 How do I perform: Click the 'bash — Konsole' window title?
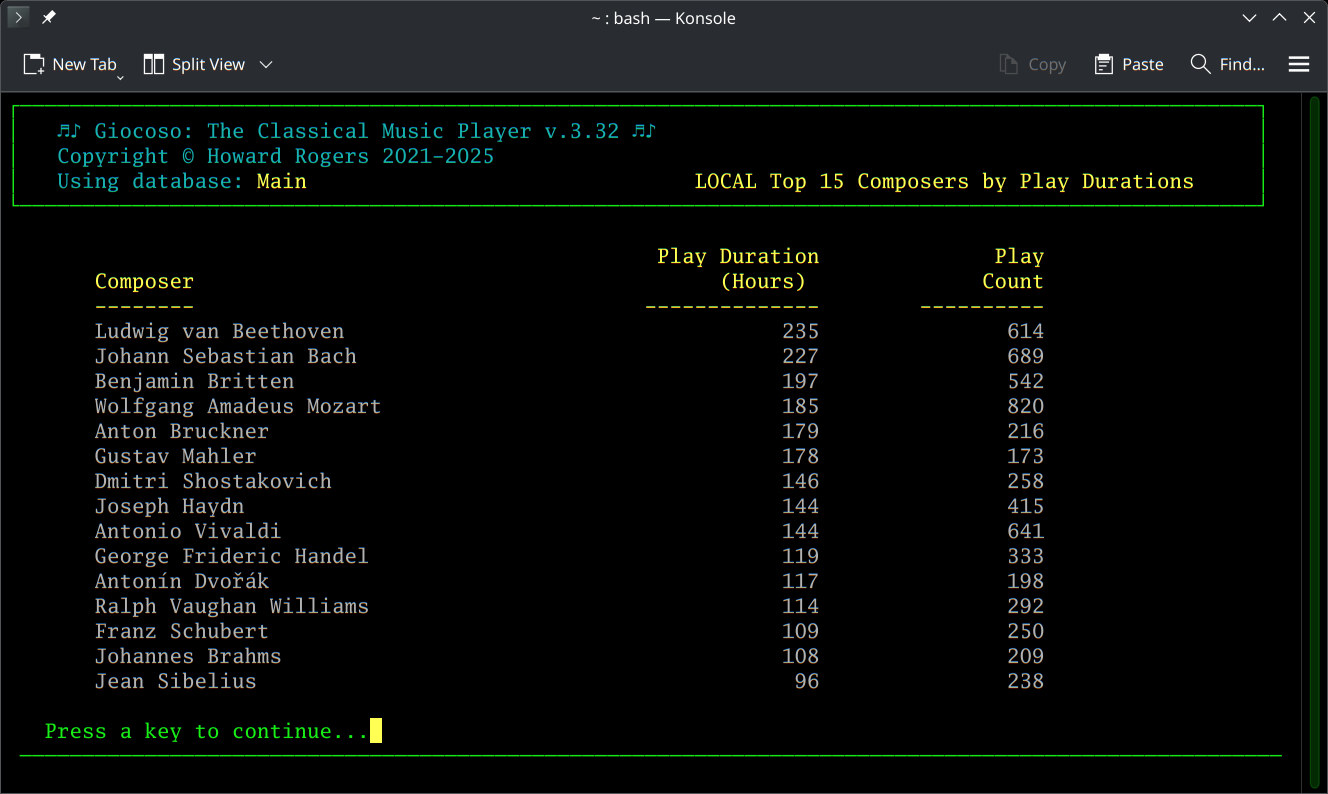tap(663, 18)
